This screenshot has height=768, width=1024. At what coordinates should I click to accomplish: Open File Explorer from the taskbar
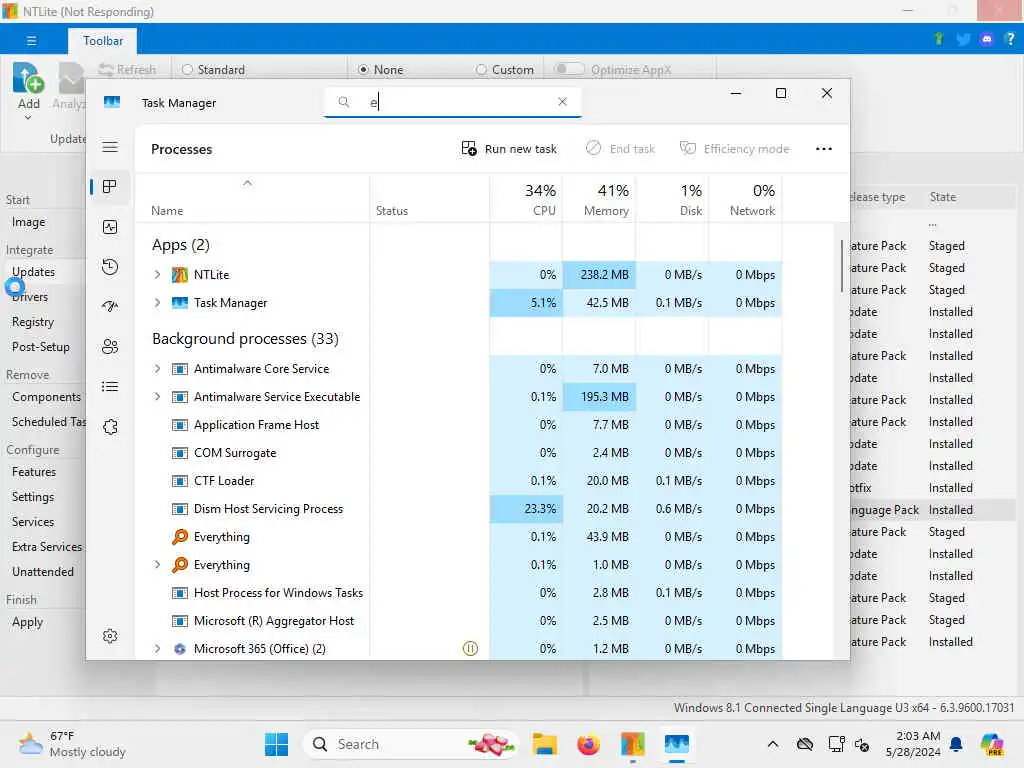tap(544, 744)
